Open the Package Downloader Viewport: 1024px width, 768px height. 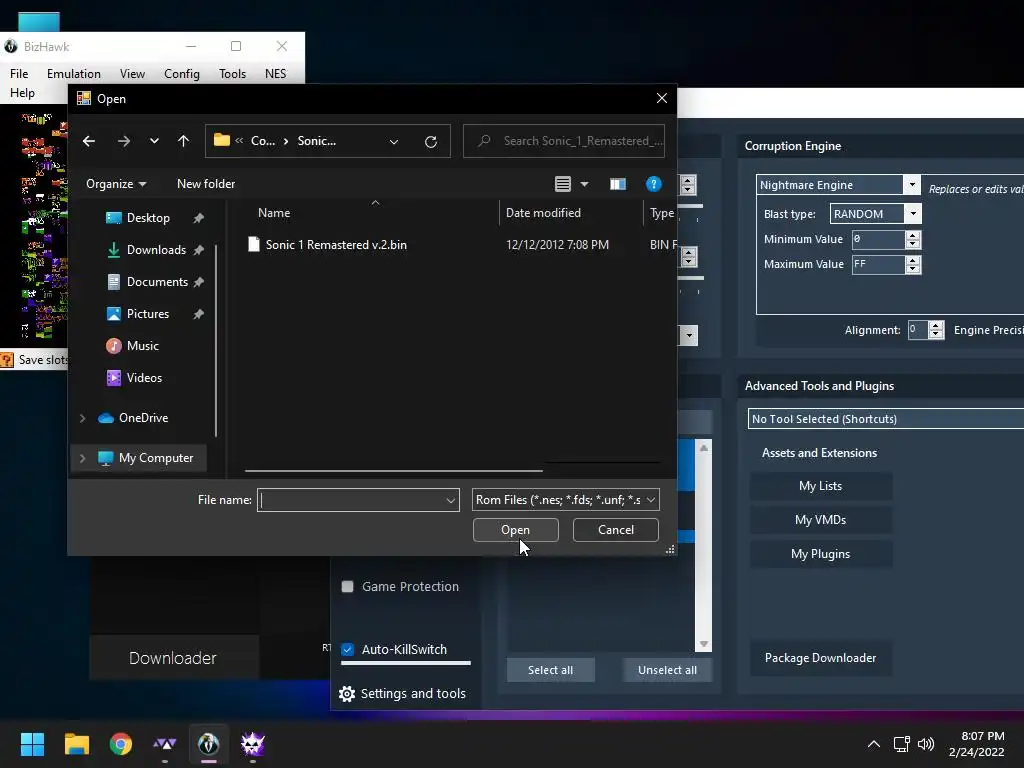[820, 658]
